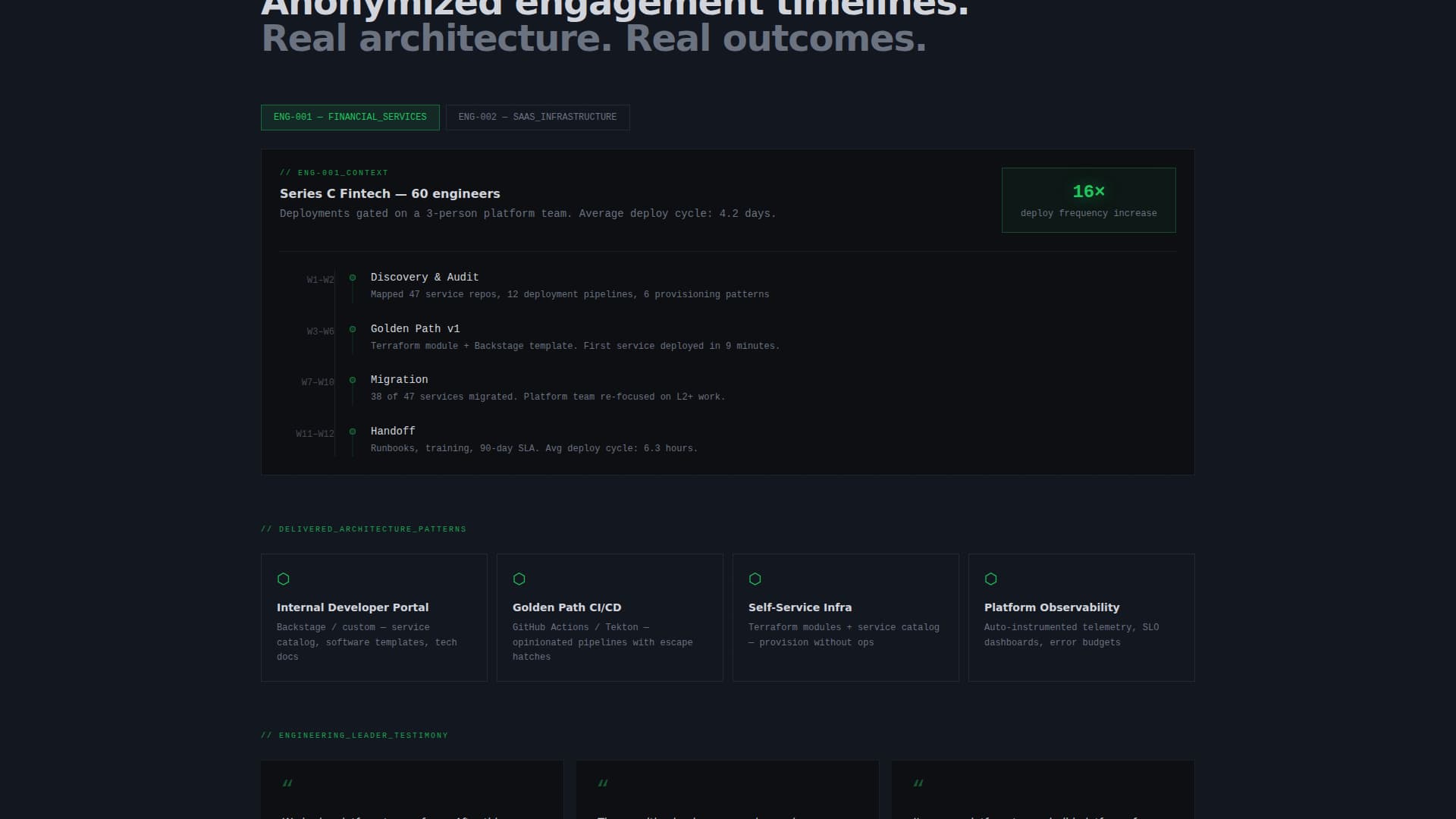Click the Golden Path v1 heading
This screenshot has height=819, width=1456.
pos(415,329)
